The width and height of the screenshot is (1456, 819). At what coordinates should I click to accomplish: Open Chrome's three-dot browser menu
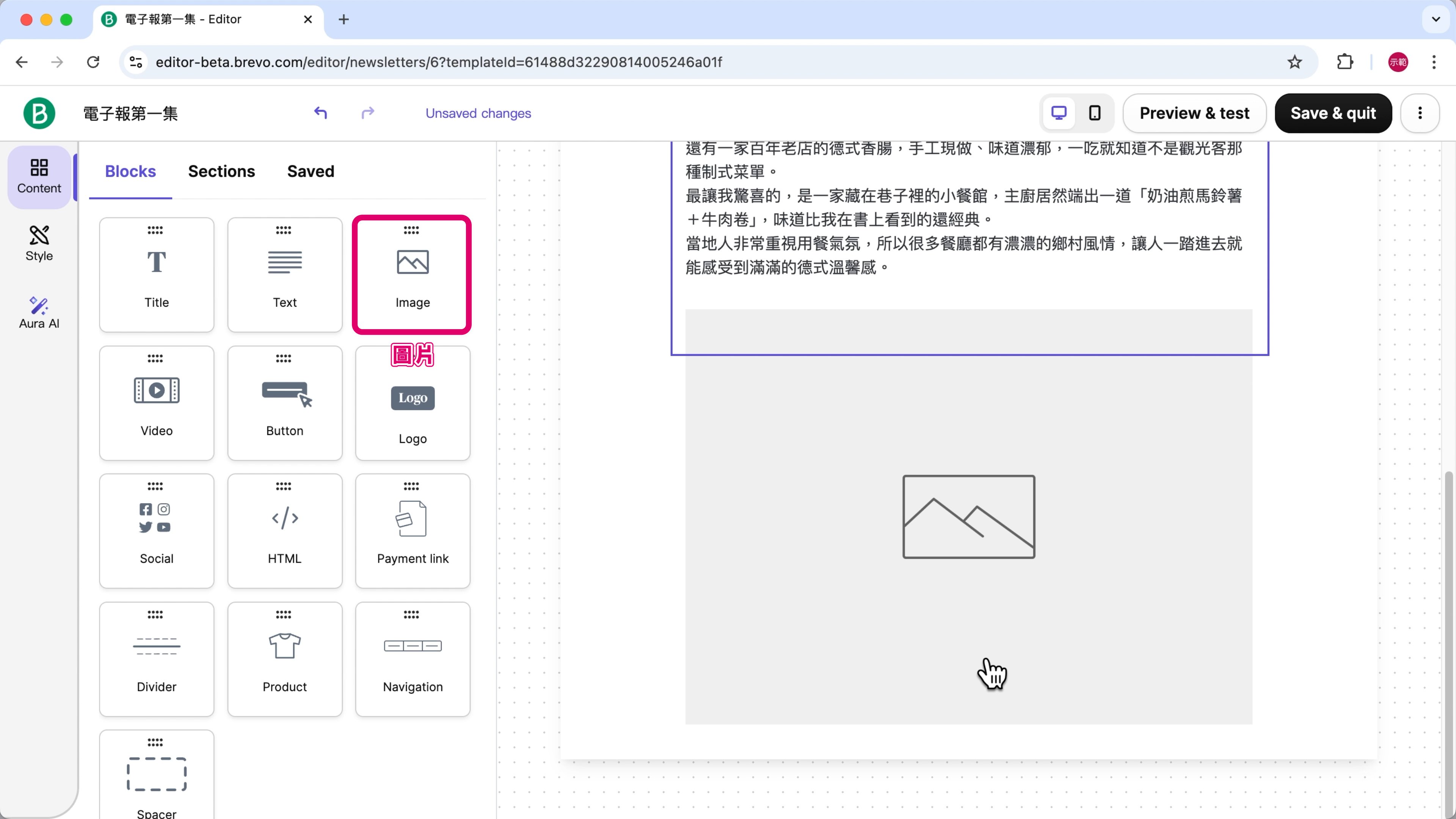(x=1433, y=62)
